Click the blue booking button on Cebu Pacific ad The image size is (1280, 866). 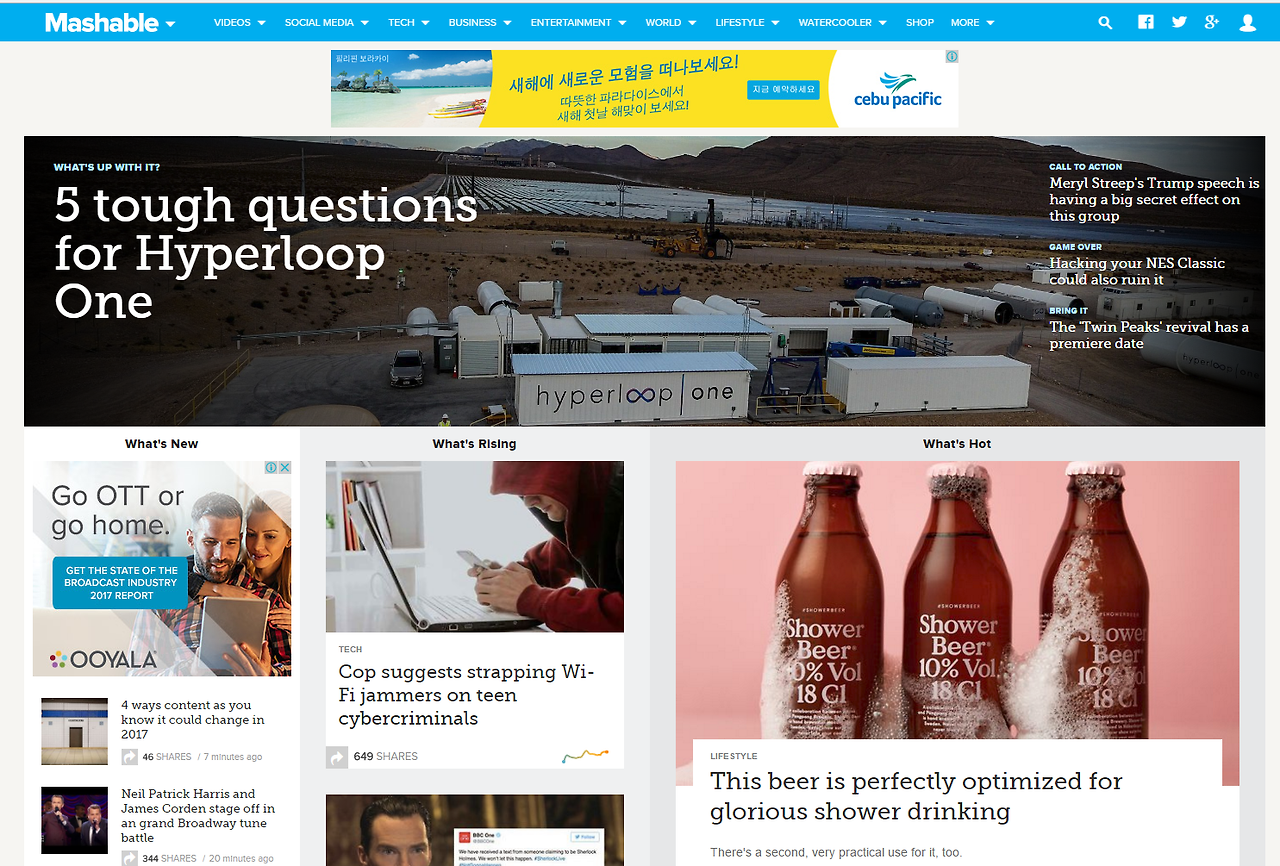coord(783,90)
